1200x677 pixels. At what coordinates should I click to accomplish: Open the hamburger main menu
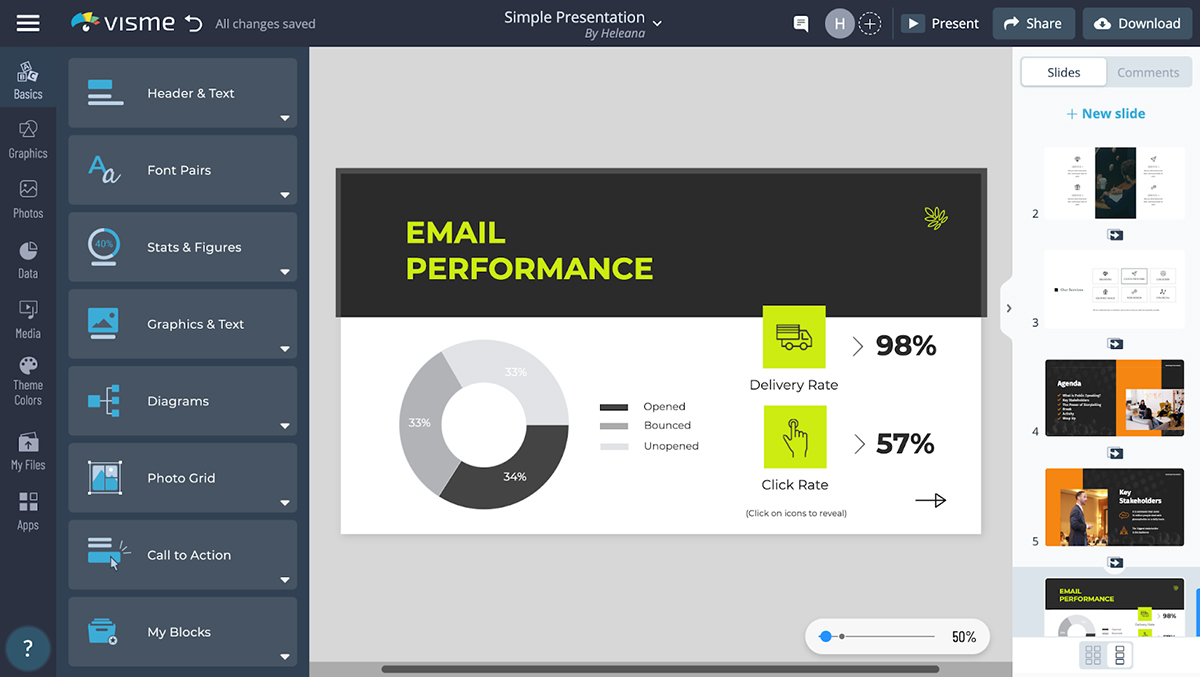(x=28, y=23)
